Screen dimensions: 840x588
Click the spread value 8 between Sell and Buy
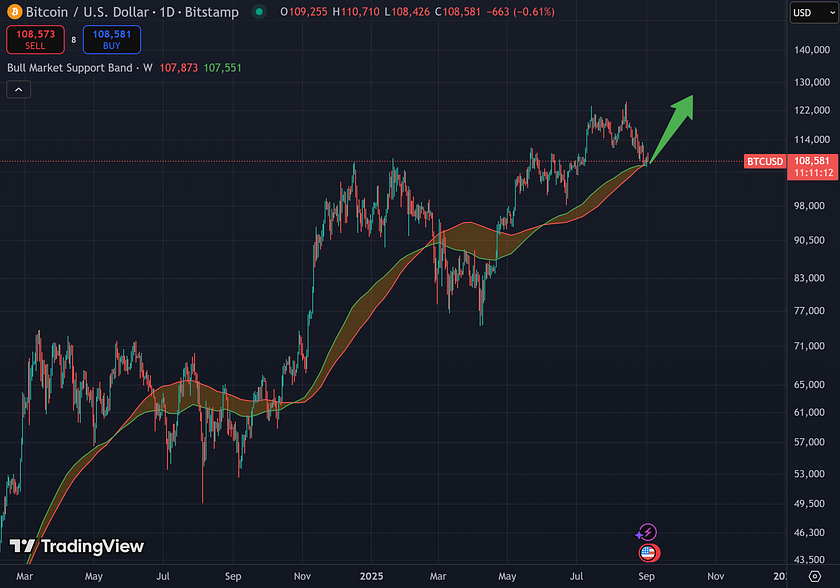74,40
